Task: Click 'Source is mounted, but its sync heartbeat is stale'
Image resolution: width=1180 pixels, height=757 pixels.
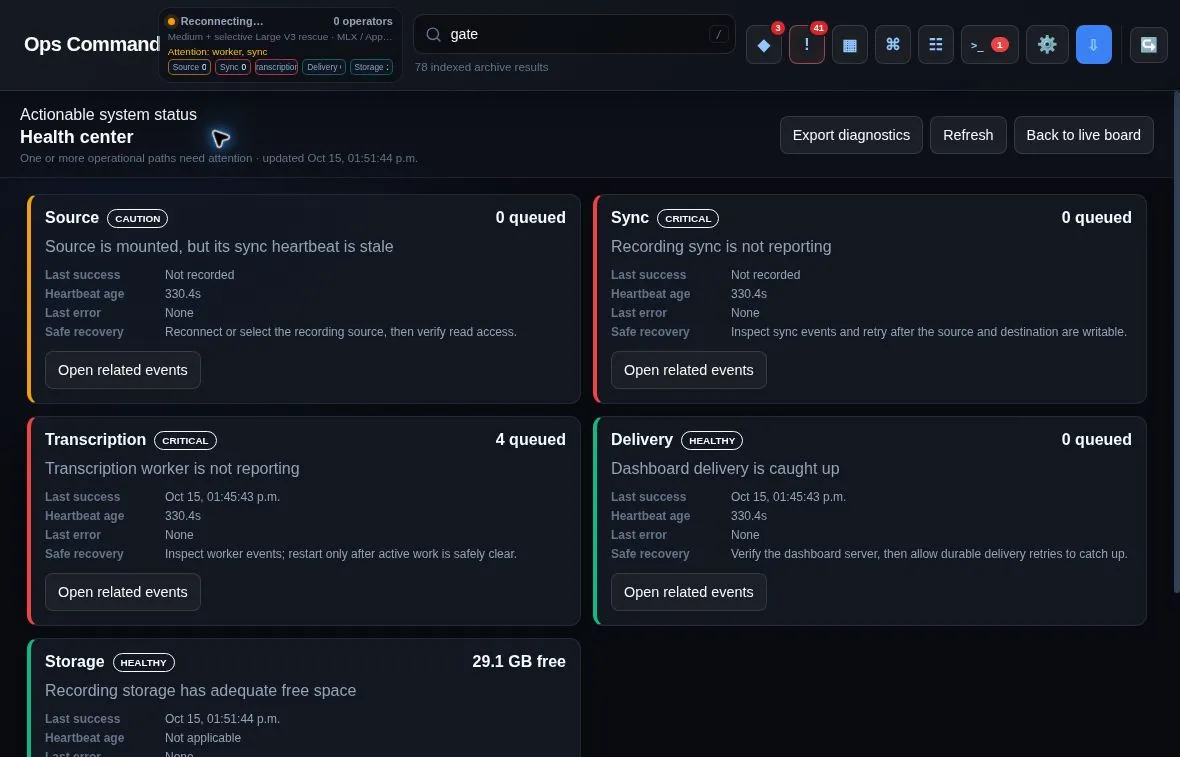Action: tap(219, 246)
